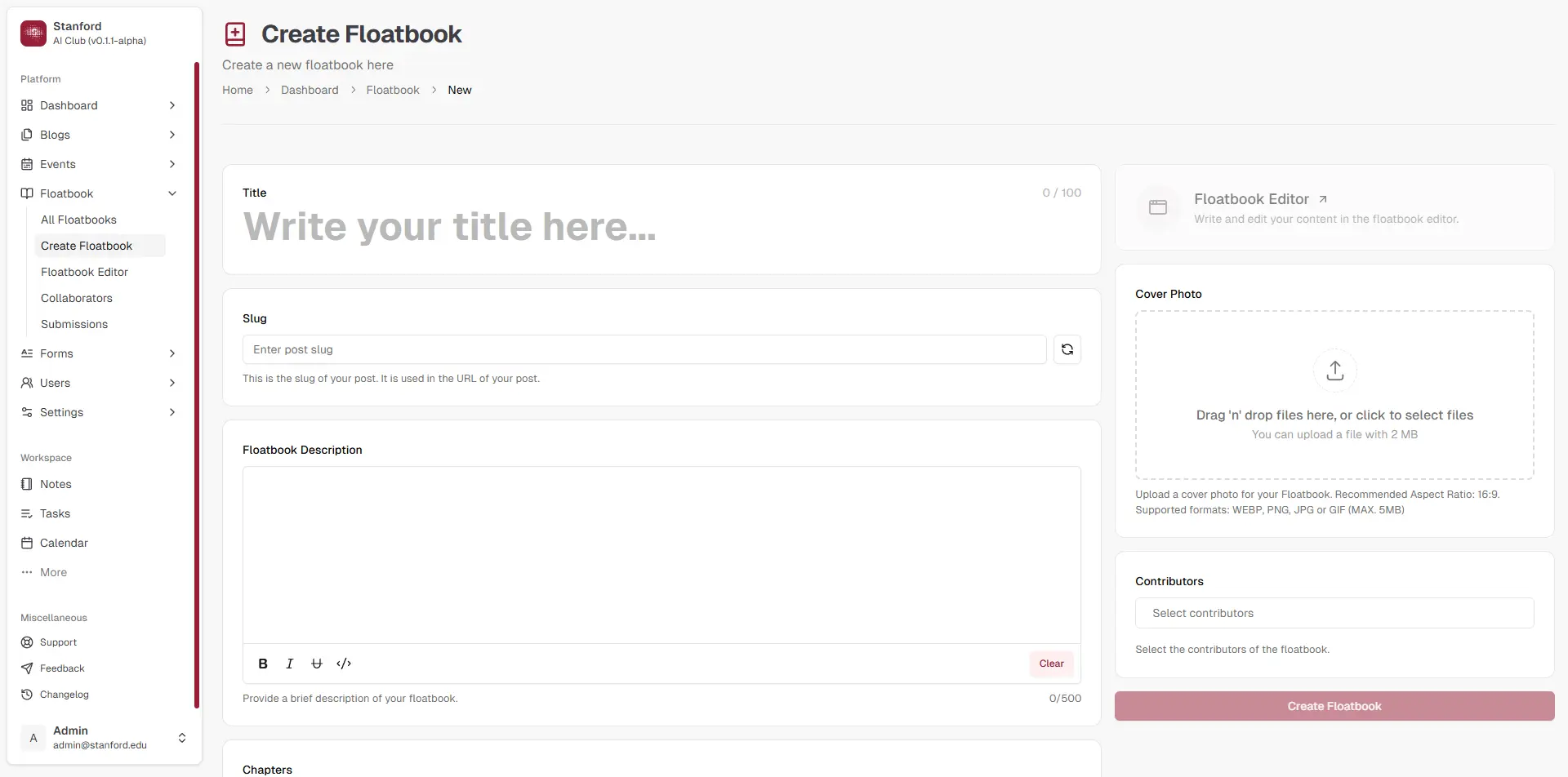This screenshot has width=1568, height=777.
Task: Collapse the Floatbook sidebar section
Action: point(171,193)
